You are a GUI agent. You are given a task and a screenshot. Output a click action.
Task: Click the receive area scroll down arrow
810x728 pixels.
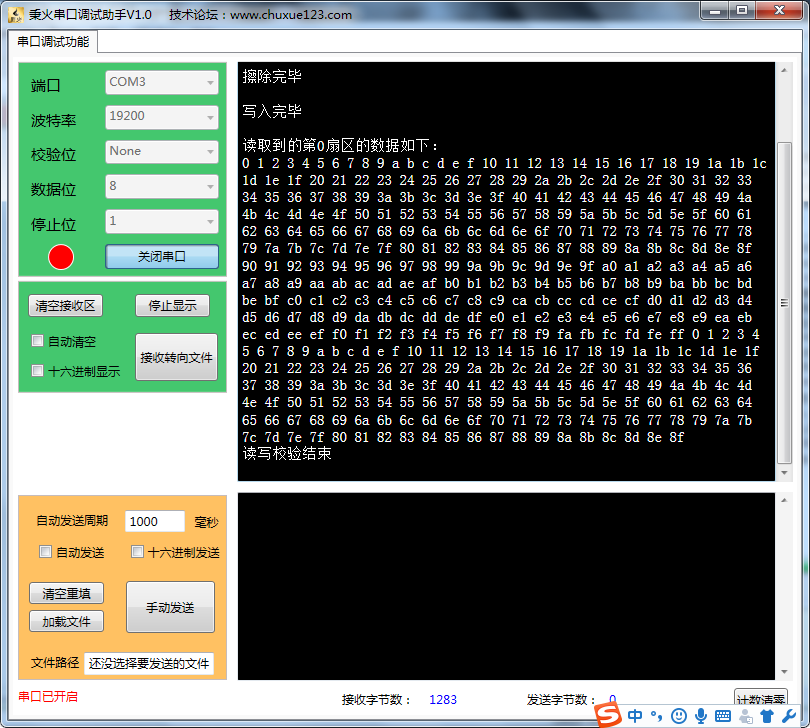click(784, 473)
